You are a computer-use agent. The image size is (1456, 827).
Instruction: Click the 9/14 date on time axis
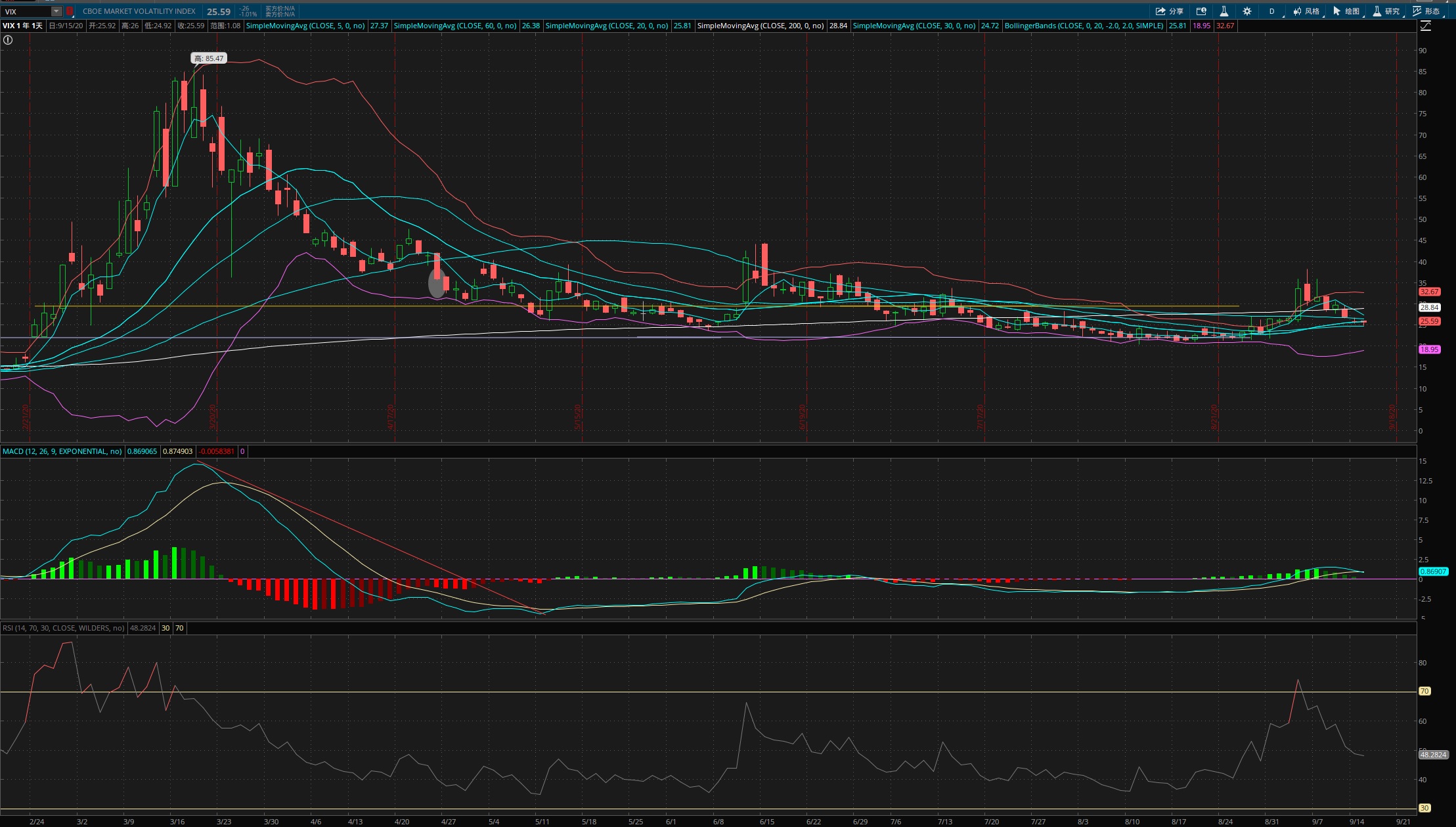[1357, 822]
